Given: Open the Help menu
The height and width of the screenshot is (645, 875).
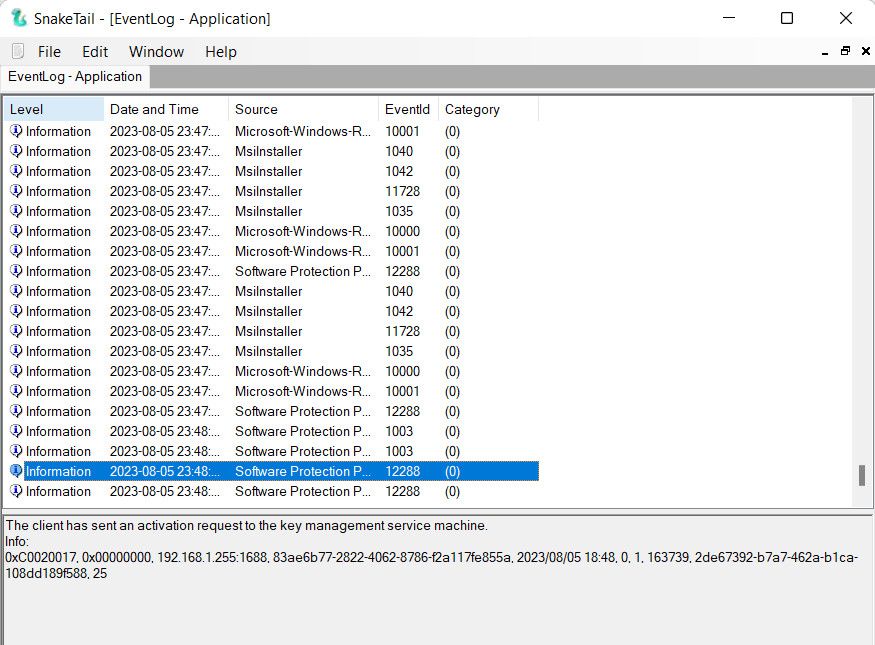Looking at the screenshot, I should (221, 52).
